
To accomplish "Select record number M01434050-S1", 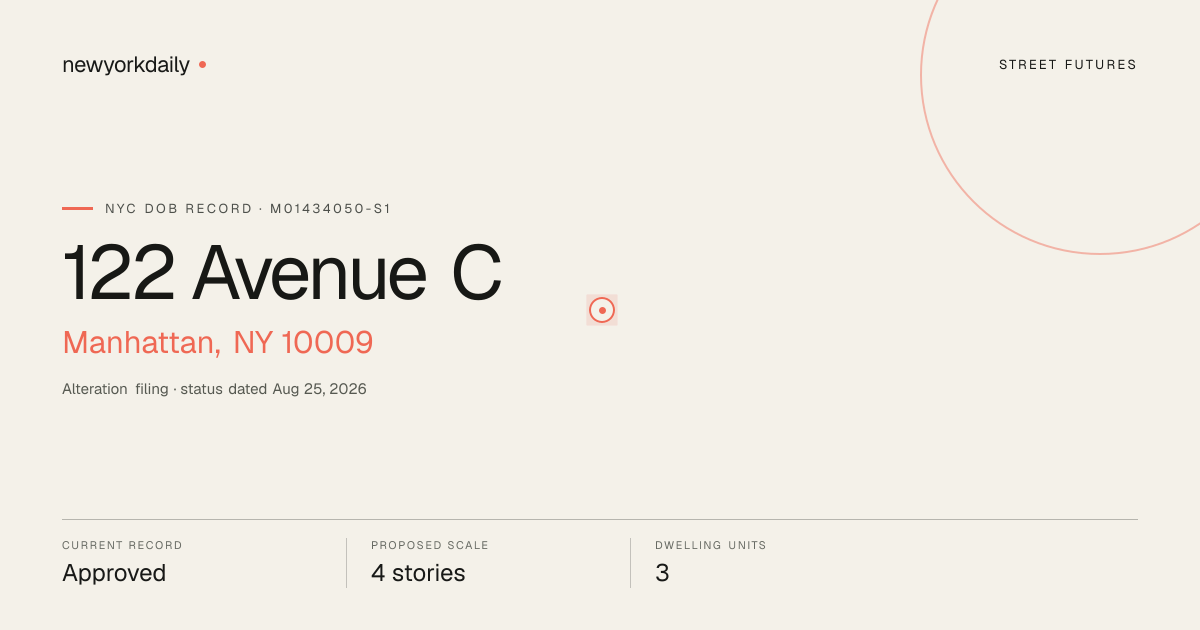I will click(331, 209).
